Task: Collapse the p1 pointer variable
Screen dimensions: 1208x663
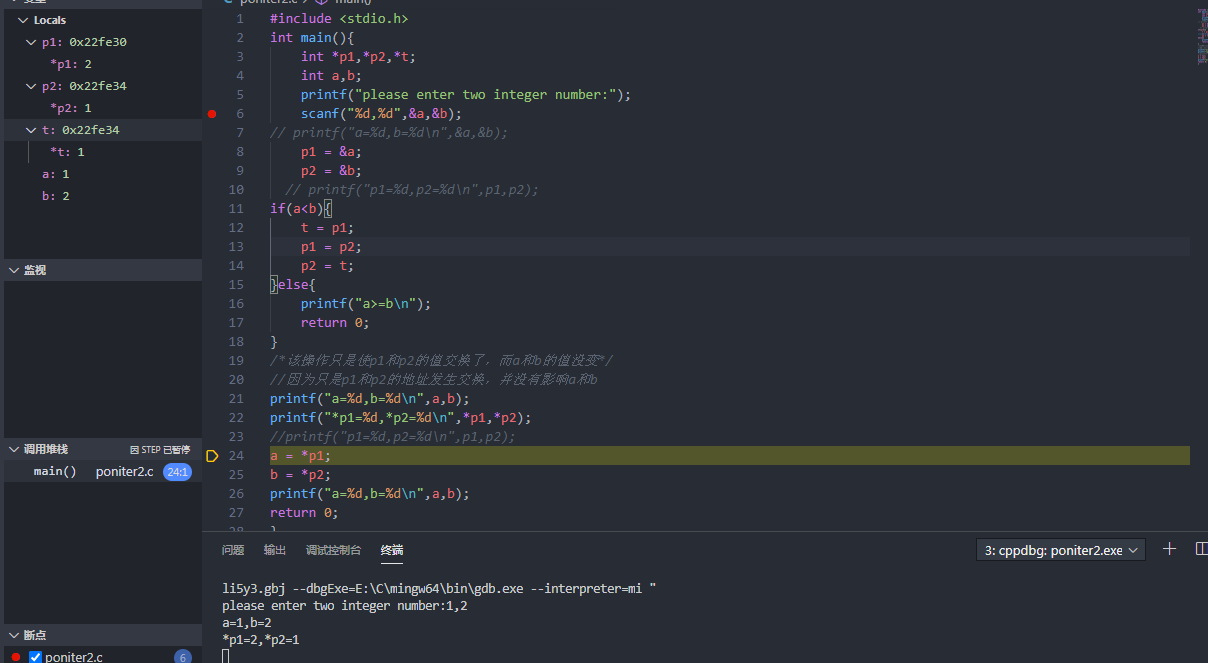Action: (x=32, y=42)
